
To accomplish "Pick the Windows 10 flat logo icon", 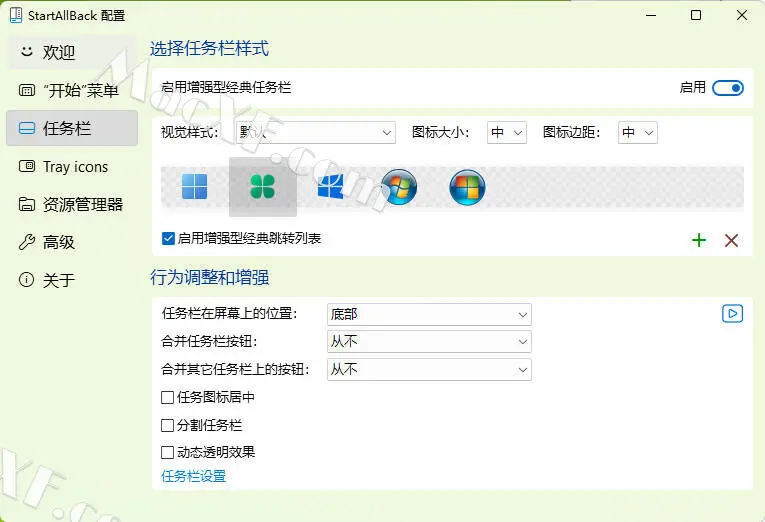I will tap(330, 187).
